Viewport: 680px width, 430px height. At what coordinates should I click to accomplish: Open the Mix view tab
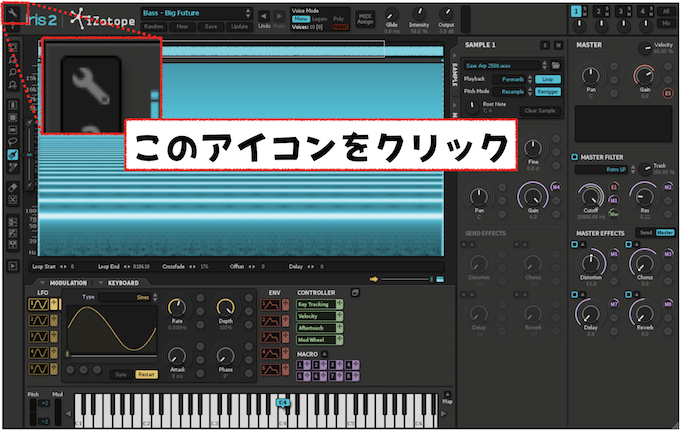(666, 23)
